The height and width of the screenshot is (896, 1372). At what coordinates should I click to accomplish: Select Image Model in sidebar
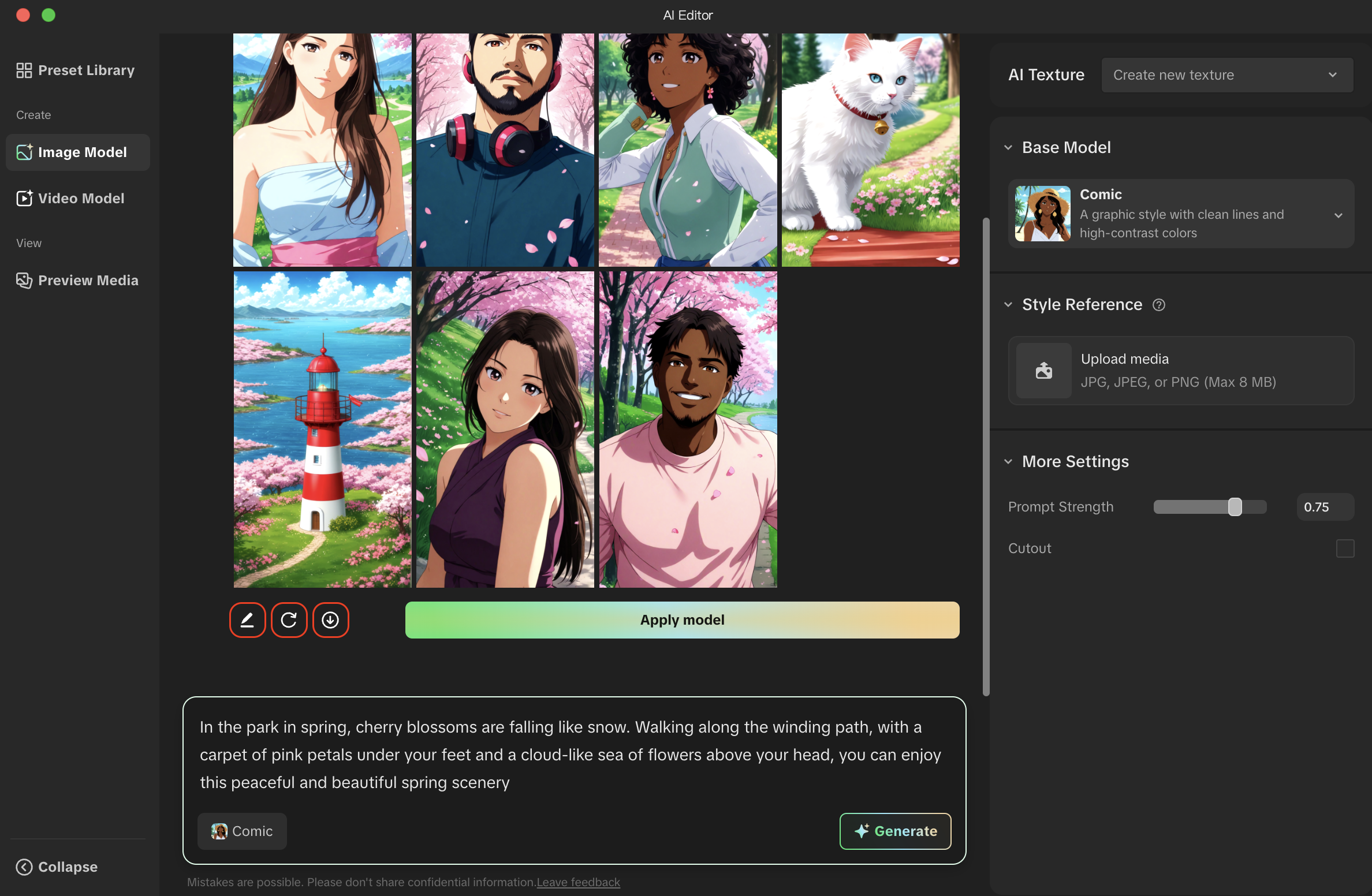[x=78, y=152]
